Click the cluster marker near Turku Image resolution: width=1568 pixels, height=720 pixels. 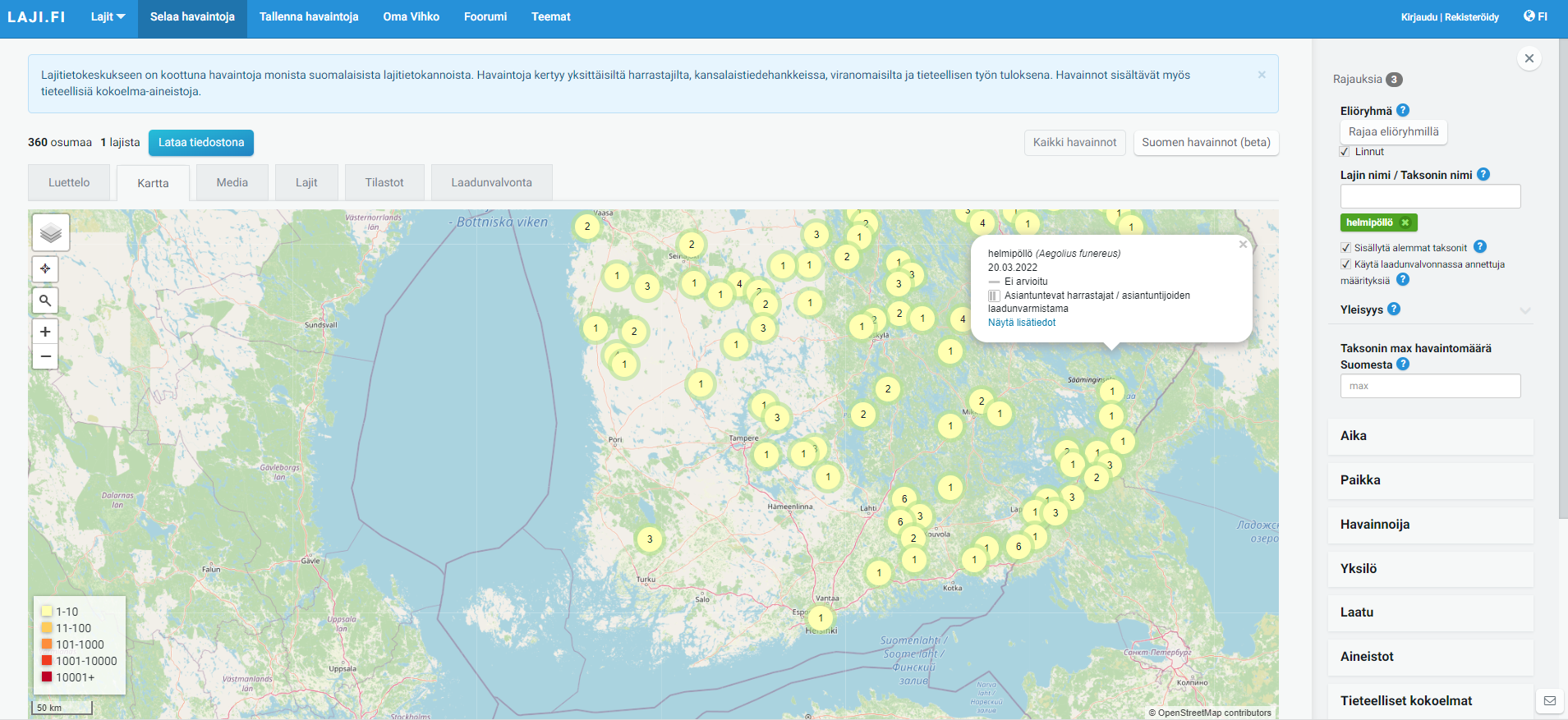click(x=650, y=539)
